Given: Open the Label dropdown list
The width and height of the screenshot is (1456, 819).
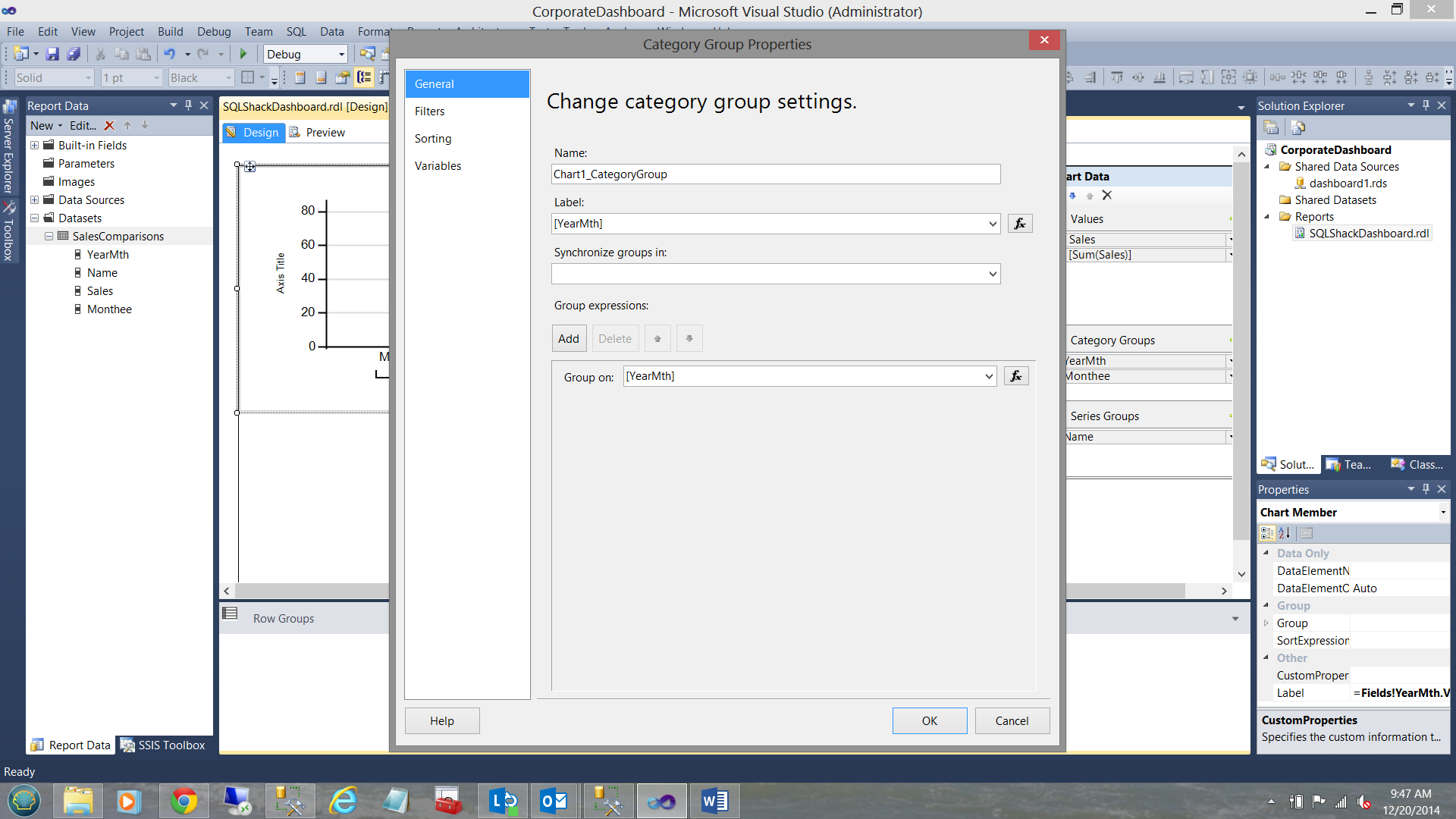Looking at the screenshot, I should tap(993, 224).
